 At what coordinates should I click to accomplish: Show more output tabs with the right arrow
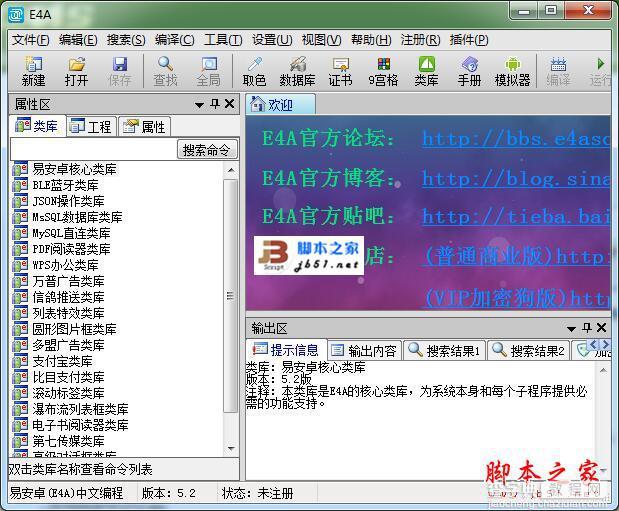[606, 345]
